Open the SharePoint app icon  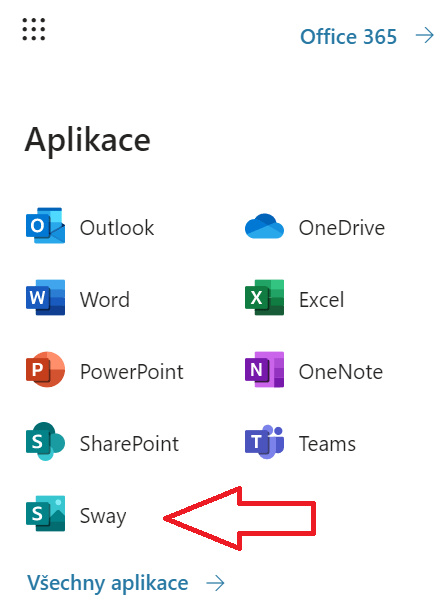[x=45, y=441]
